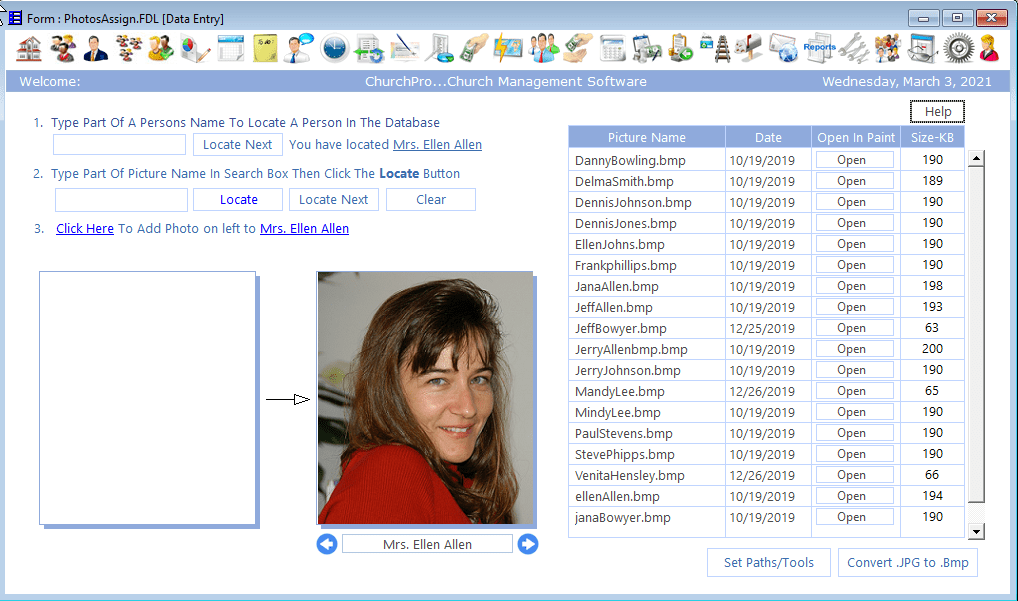The height and width of the screenshot is (601, 1018).
Task: Click the calendar with money and pen icon
Action: coord(647,49)
